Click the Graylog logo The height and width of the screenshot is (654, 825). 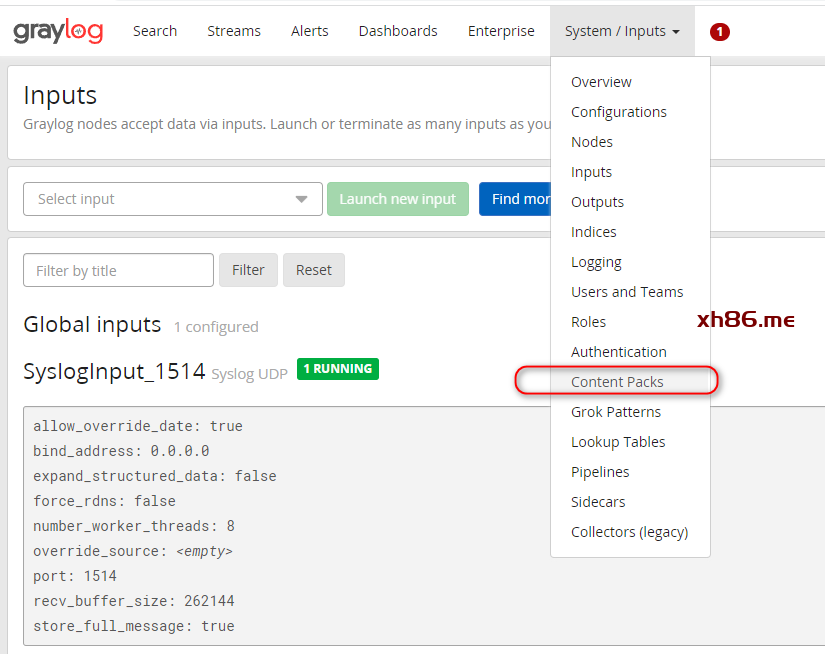point(58,31)
